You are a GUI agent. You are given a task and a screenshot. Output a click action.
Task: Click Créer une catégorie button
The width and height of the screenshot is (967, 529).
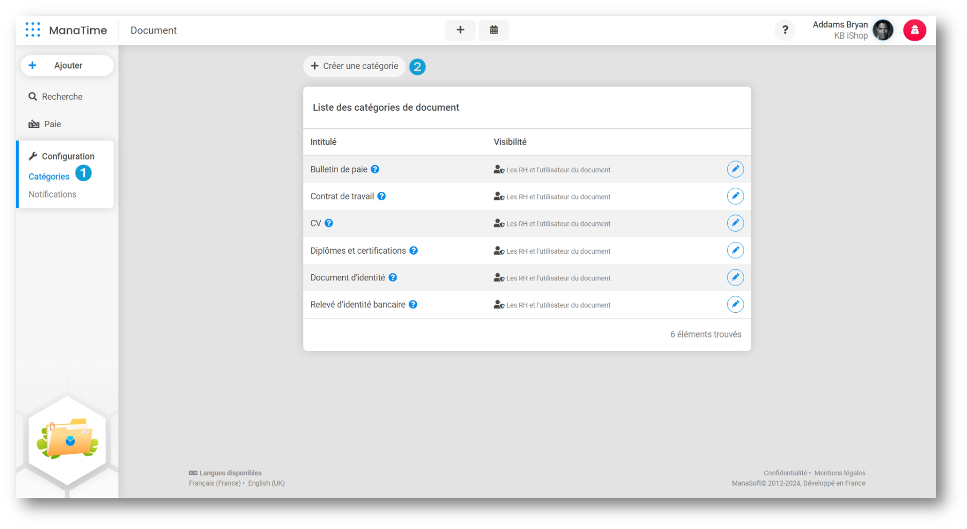pos(355,66)
